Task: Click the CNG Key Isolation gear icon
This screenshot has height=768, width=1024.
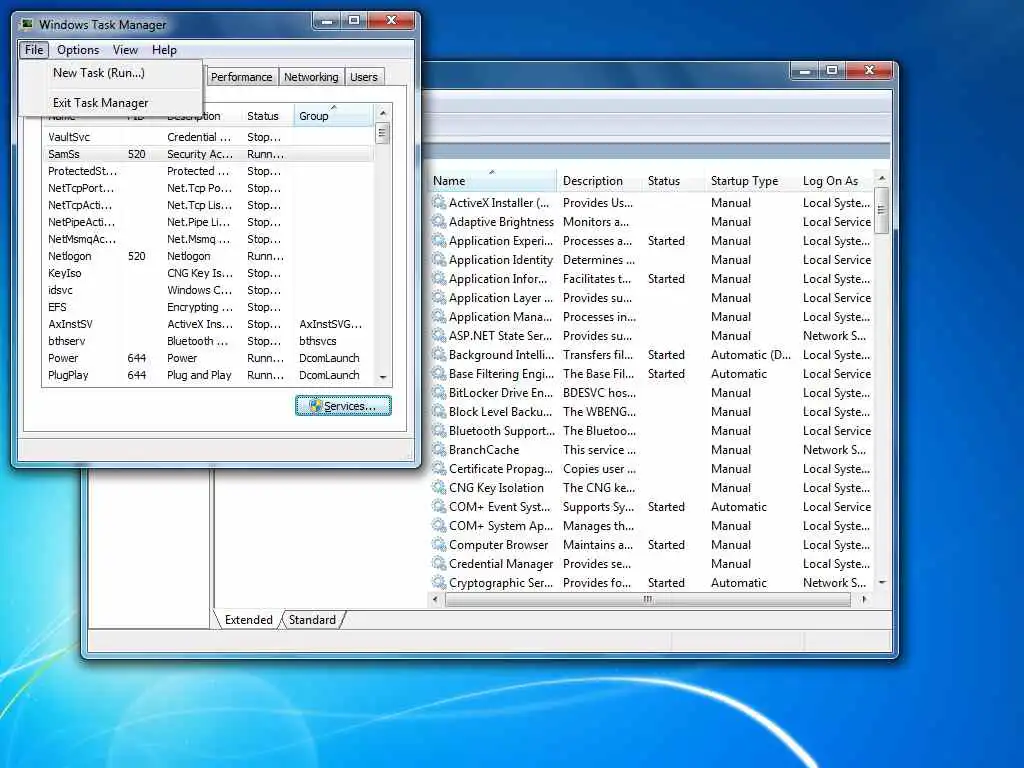Action: (439, 487)
